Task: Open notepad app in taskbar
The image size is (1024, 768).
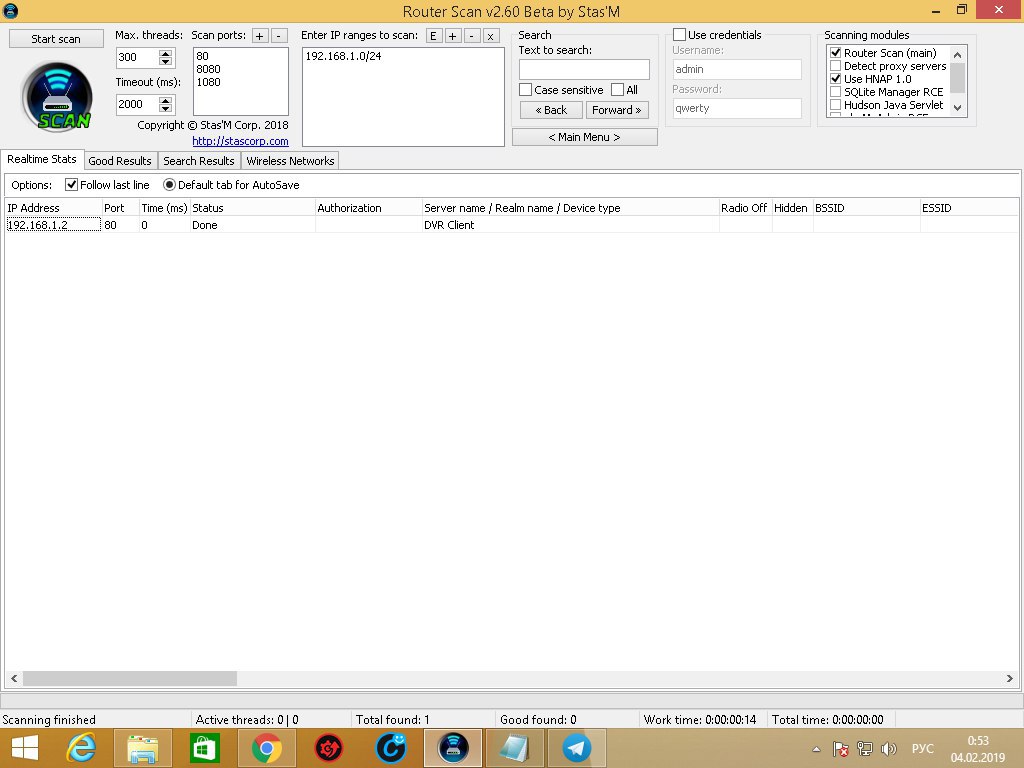Action: pos(515,748)
